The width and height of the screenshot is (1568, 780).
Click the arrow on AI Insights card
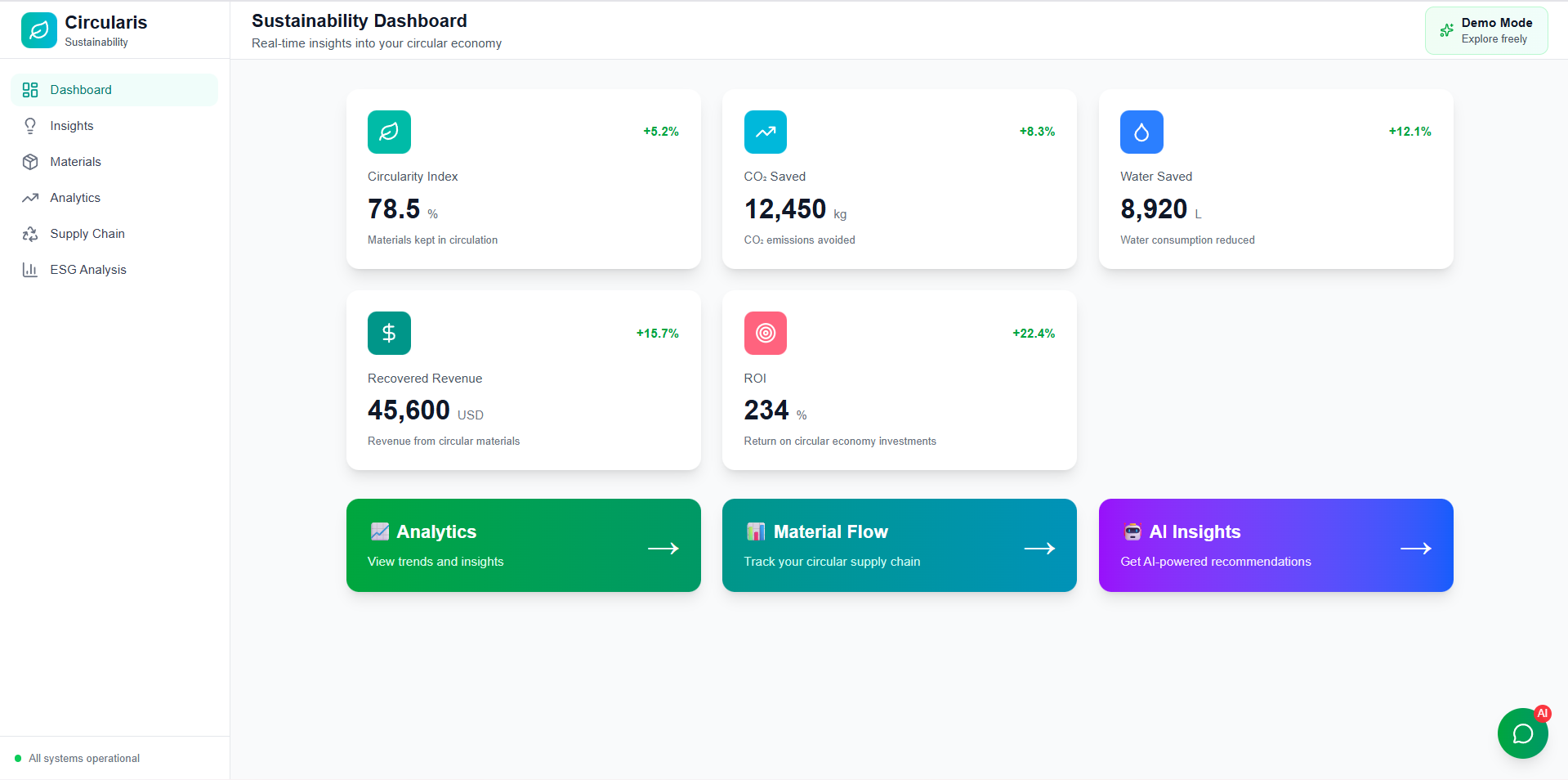coord(1416,549)
